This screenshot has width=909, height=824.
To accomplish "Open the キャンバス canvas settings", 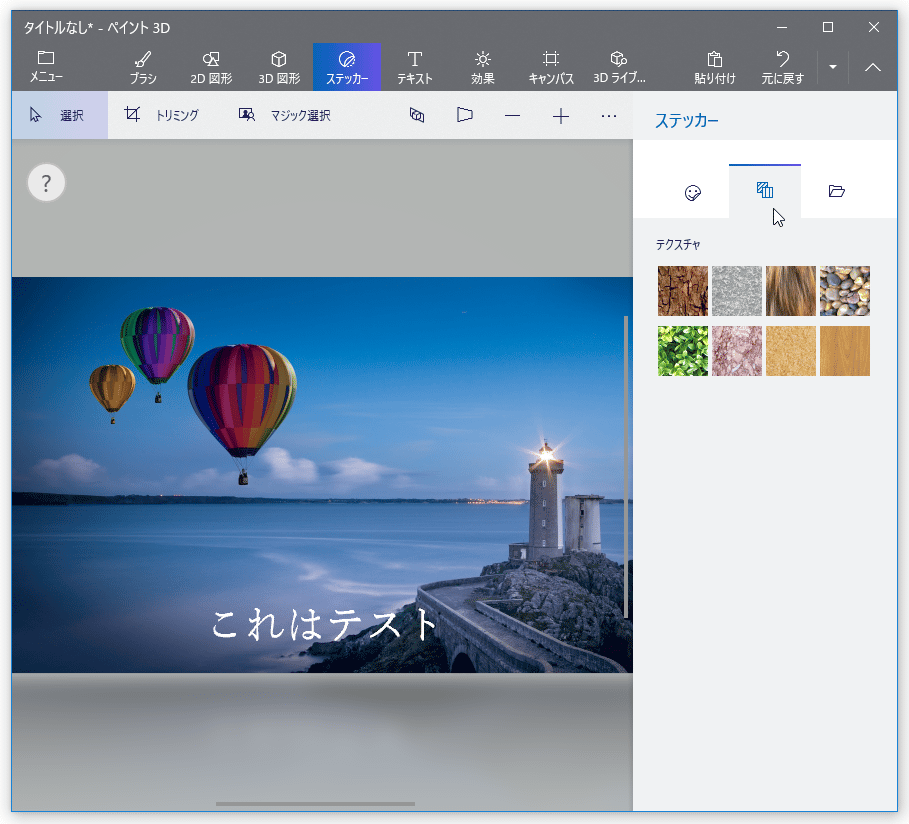I will pyautogui.click(x=551, y=67).
